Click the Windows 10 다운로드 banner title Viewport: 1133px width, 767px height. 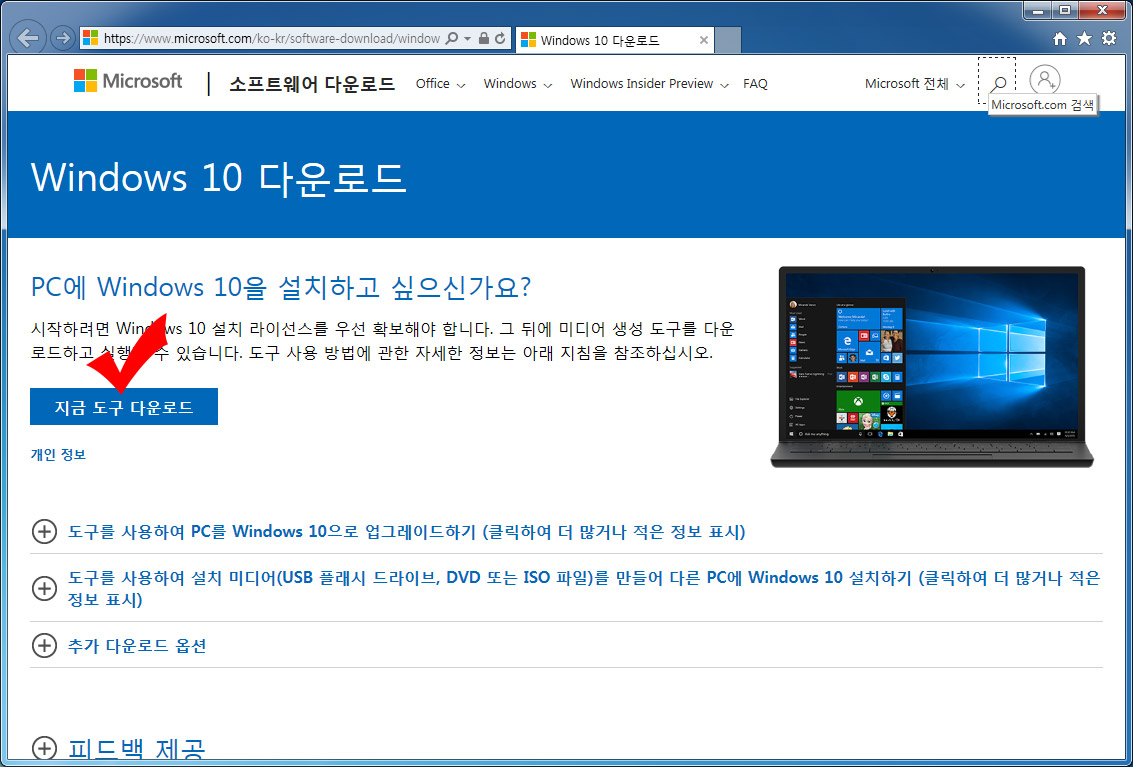tap(218, 177)
